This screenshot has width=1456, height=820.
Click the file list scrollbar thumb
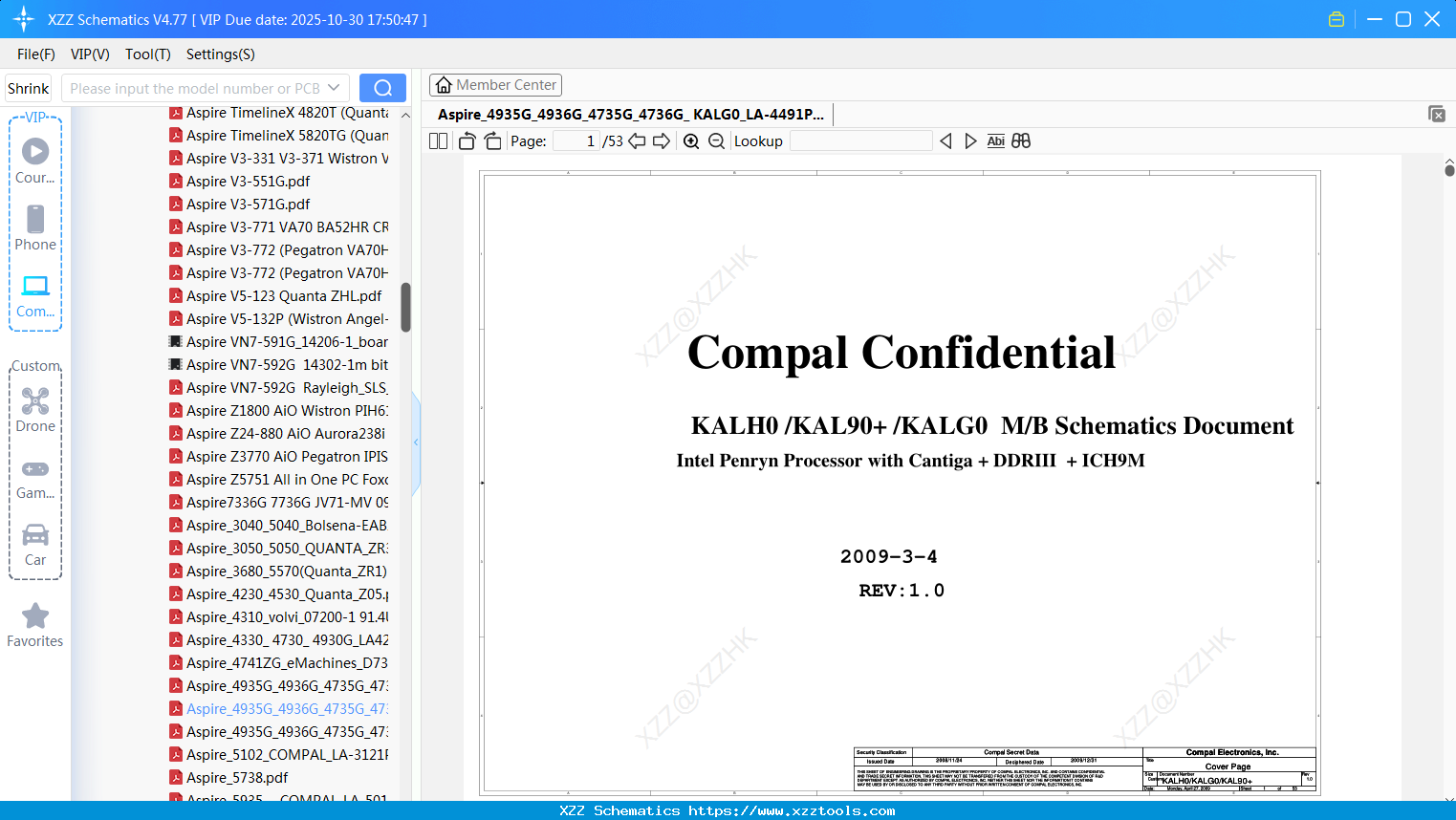pos(405,307)
